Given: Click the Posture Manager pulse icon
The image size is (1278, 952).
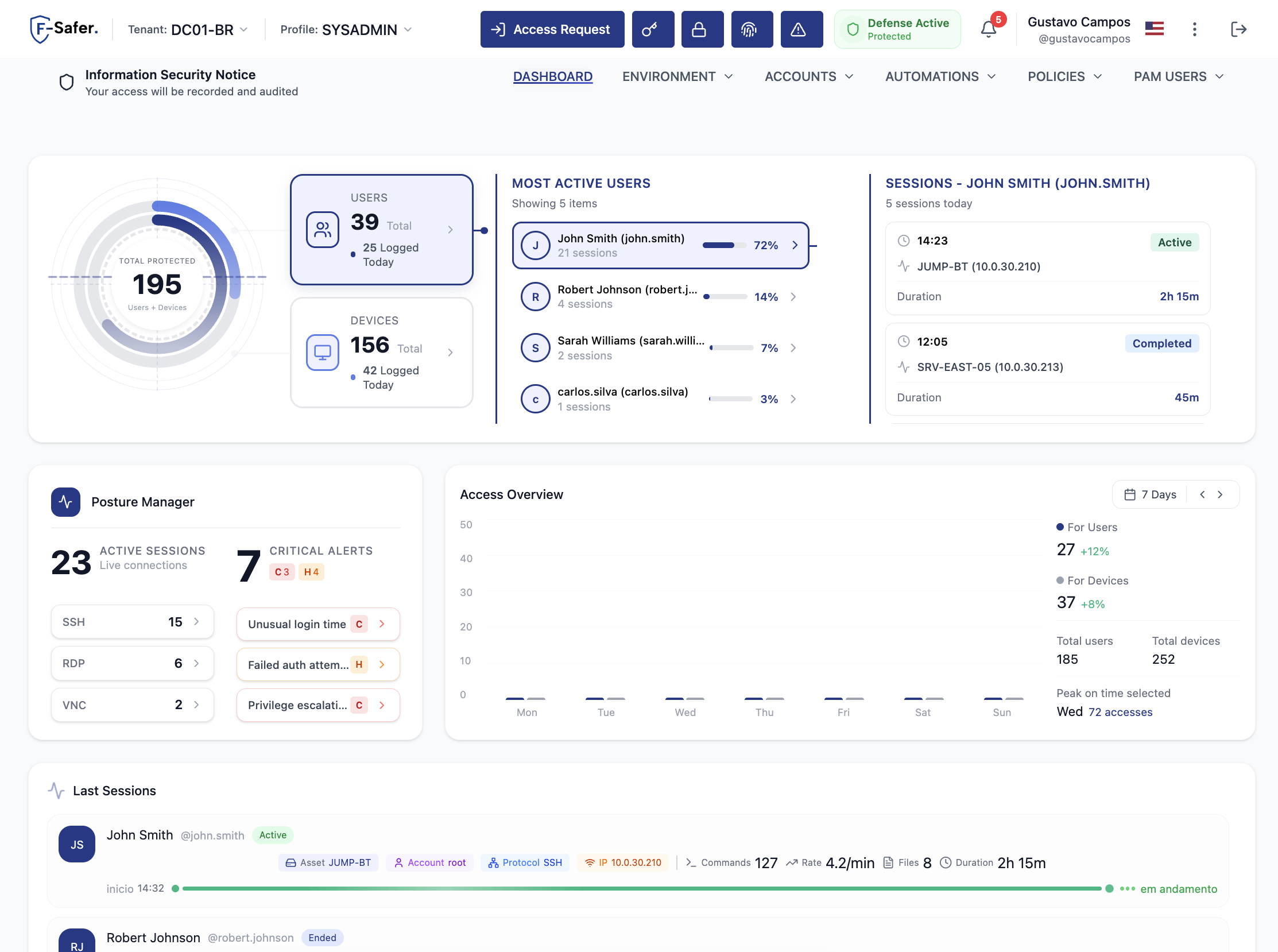Looking at the screenshot, I should point(65,502).
